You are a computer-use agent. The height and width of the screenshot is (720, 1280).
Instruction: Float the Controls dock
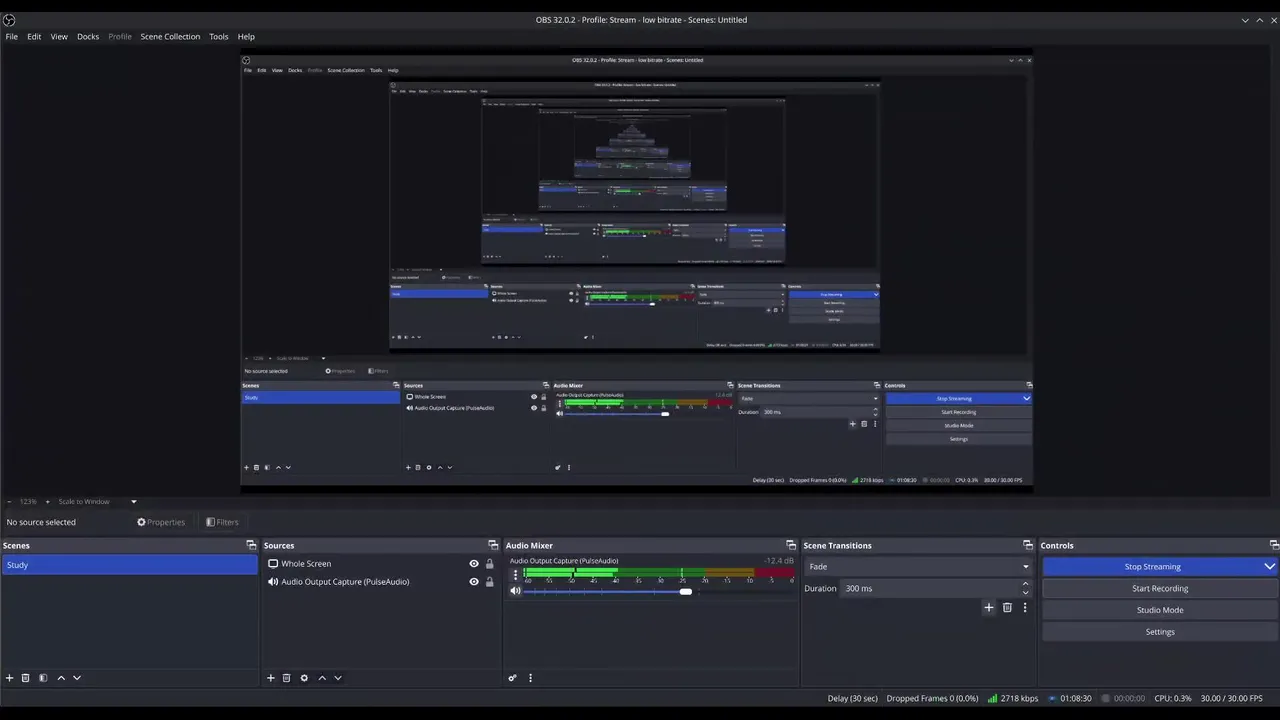tap(1274, 545)
